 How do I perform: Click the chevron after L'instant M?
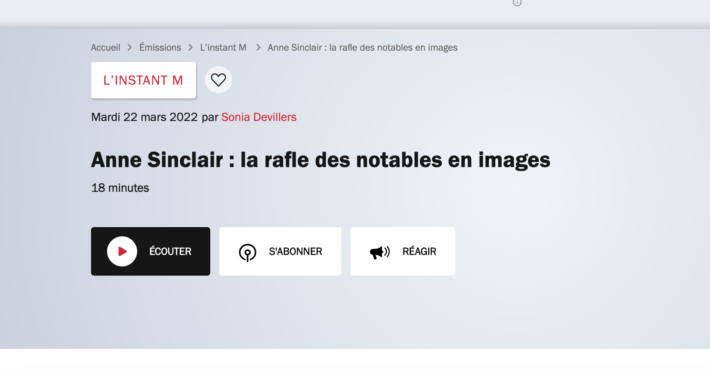pos(258,48)
